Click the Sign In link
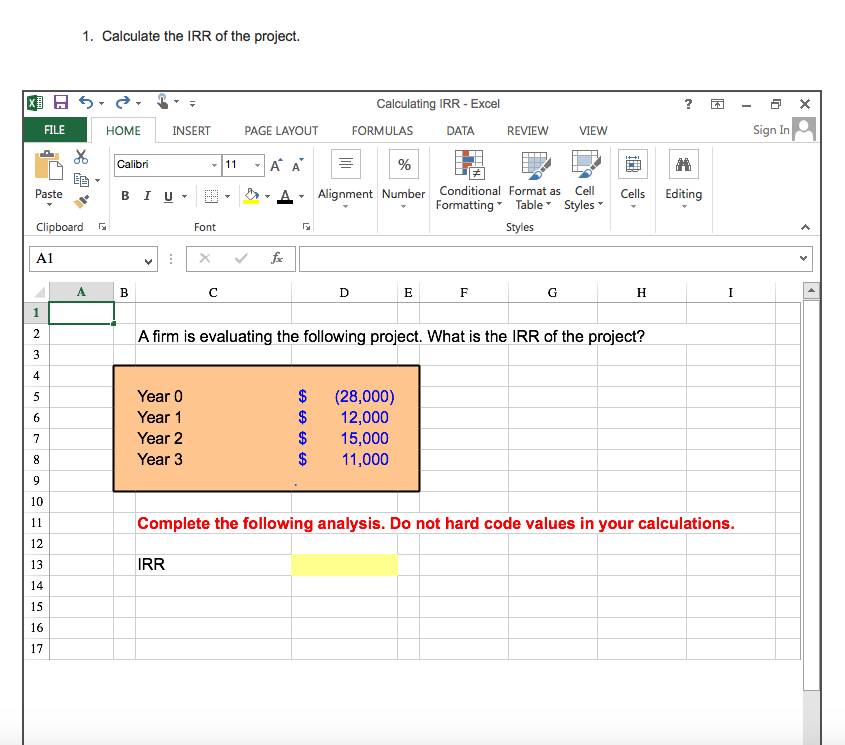845x745 pixels. click(770, 130)
